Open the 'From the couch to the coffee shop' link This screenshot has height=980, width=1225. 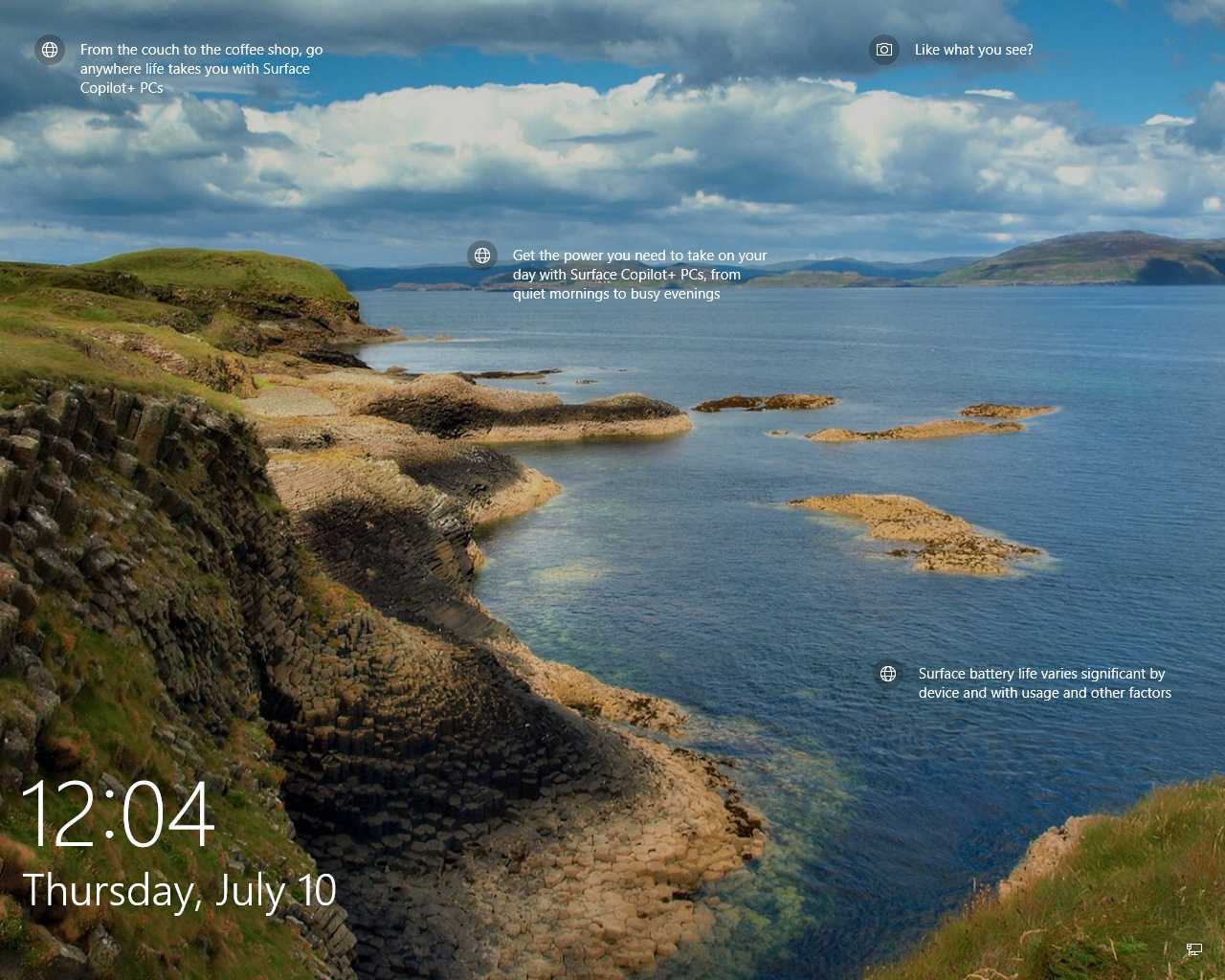click(201, 69)
